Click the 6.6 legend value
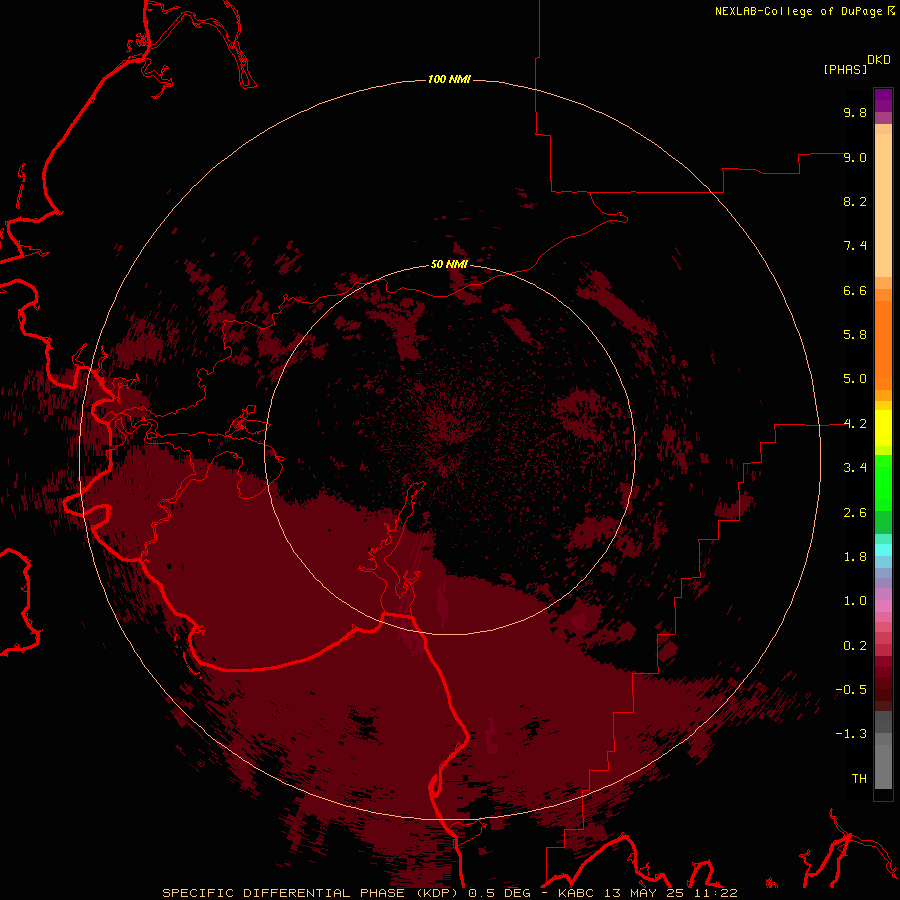This screenshot has width=900, height=900. tap(855, 290)
